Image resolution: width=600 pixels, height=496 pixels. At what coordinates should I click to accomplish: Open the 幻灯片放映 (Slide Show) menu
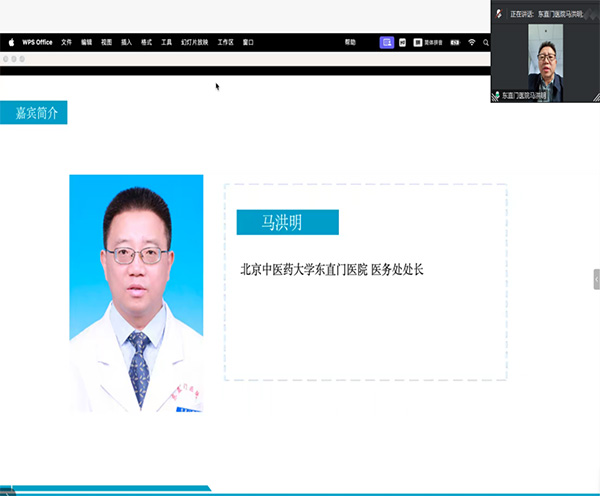(x=193, y=43)
